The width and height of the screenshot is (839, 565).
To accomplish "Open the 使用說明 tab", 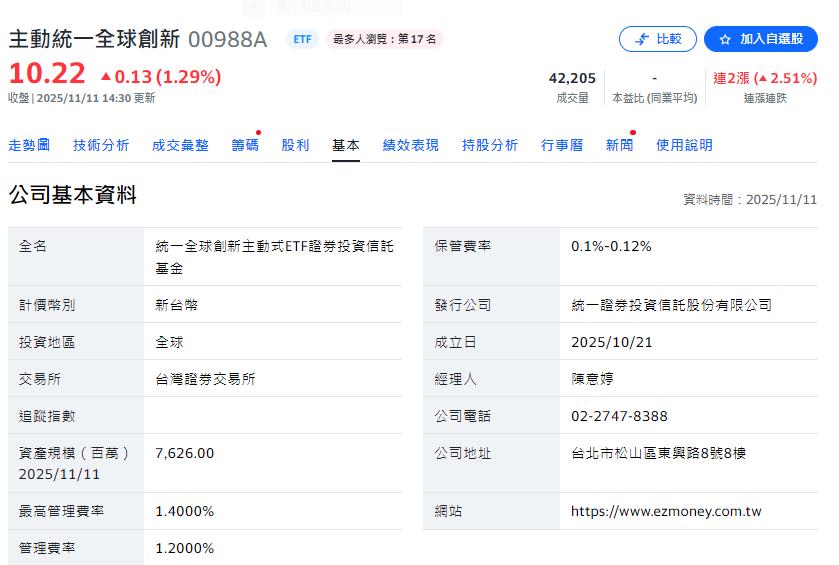I will [684, 145].
